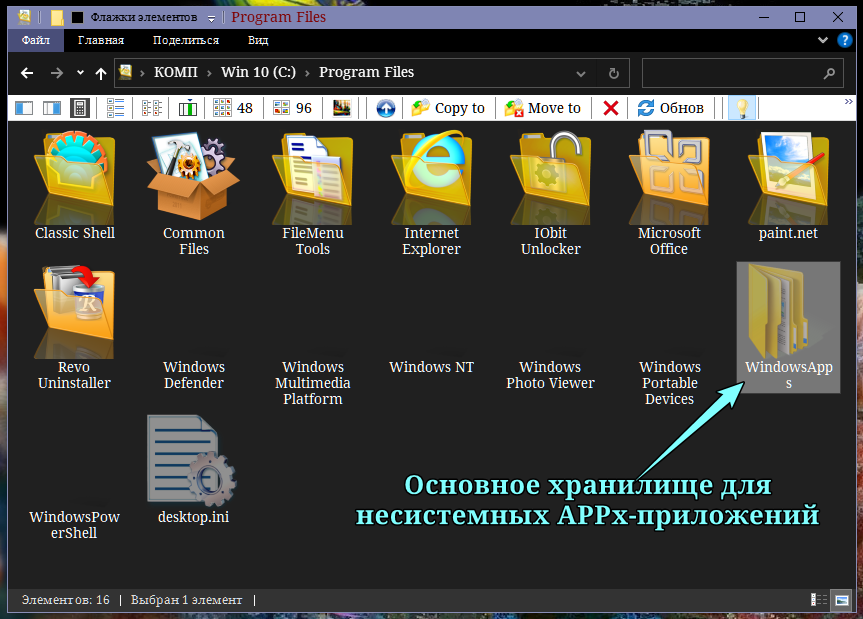The height and width of the screenshot is (619, 863).
Task: Click the WindowsPowerShell label
Action: click(74, 524)
